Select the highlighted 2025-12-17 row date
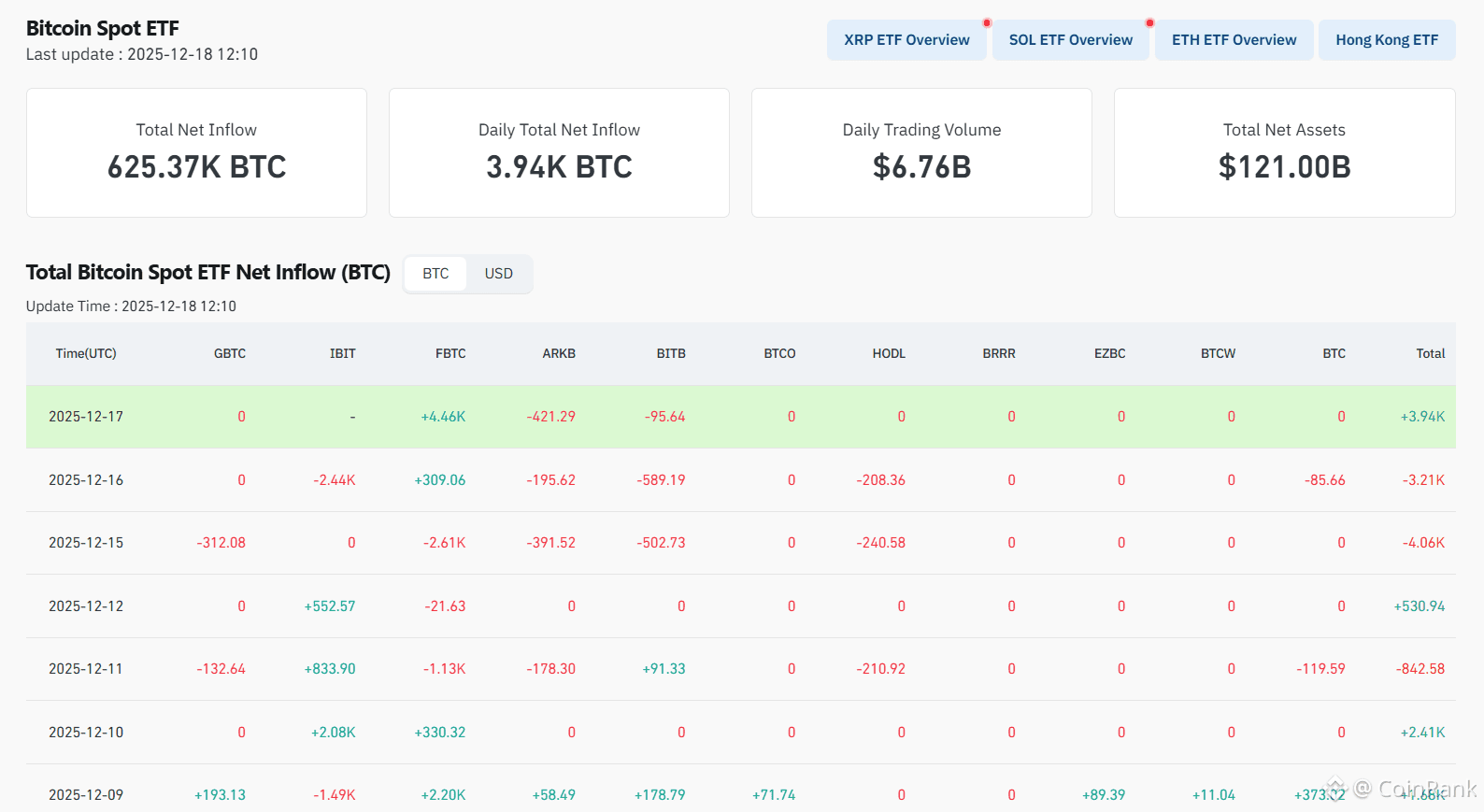Image resolution: width=1484 pixels, height=812 pixels. [86, 417]
